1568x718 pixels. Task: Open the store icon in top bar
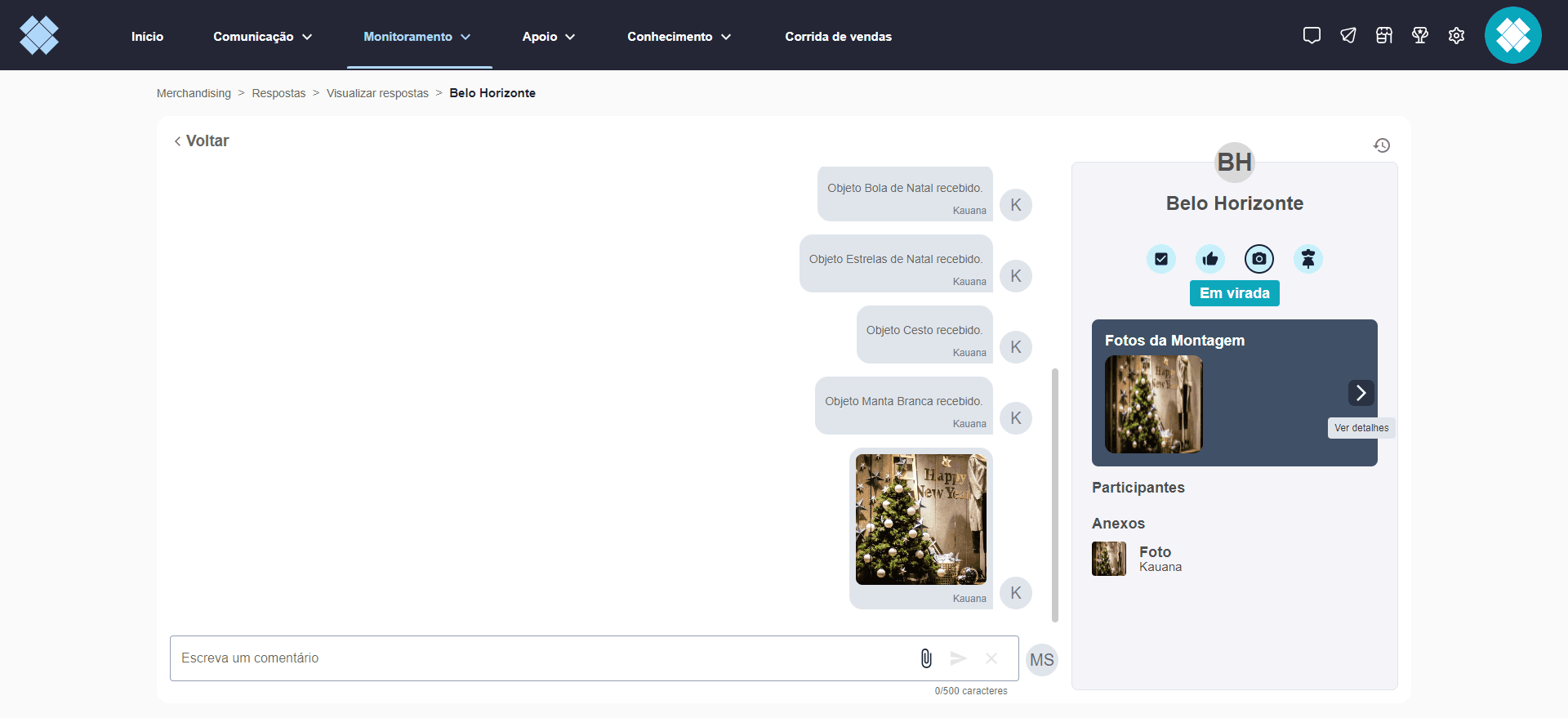[1384, 36]
